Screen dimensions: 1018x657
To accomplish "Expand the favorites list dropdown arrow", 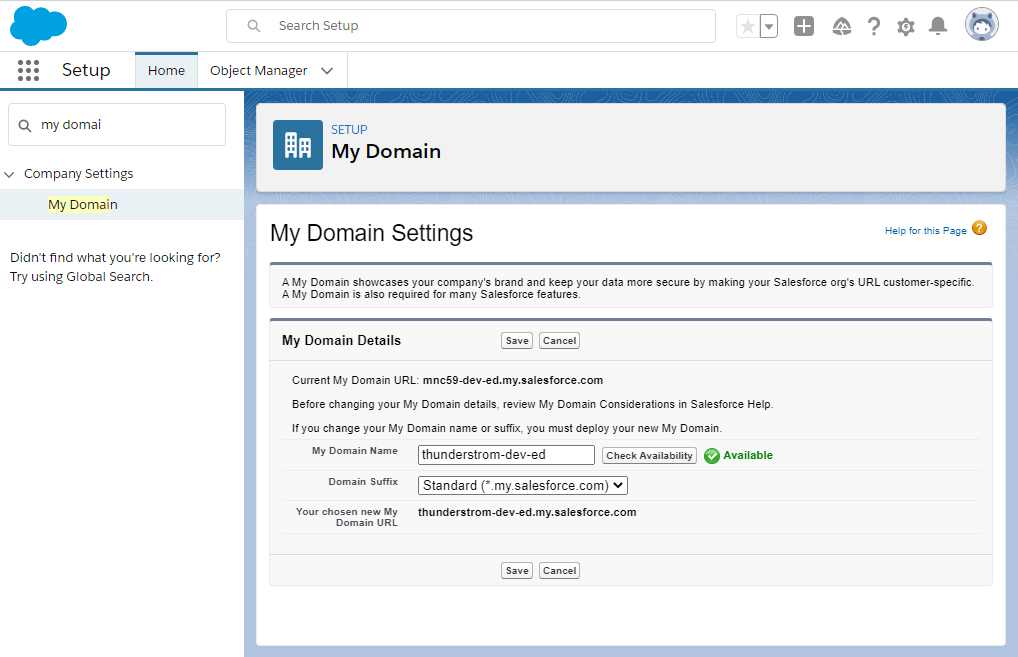I will [769, 27].
